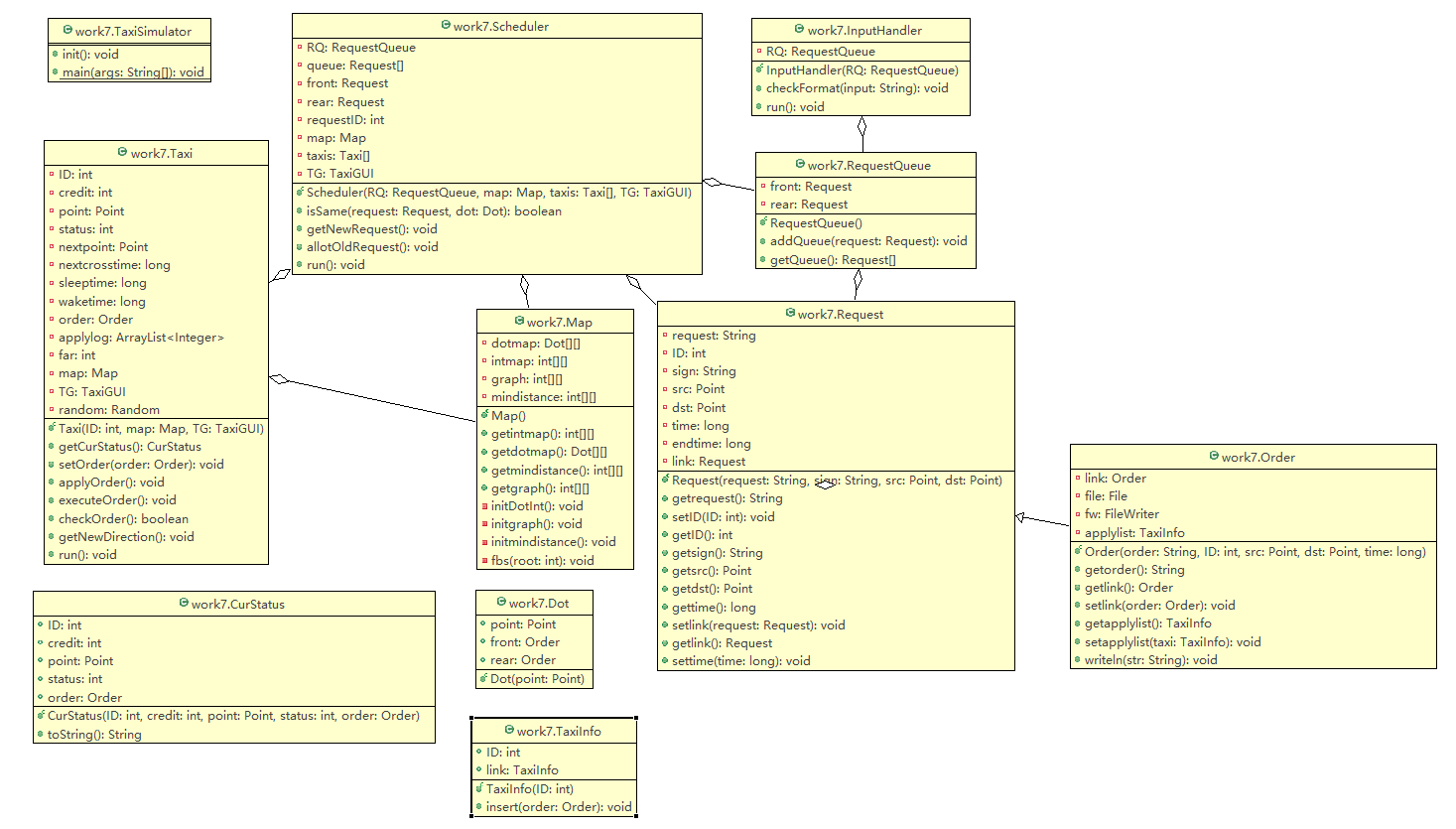Select the allotOldRequest(): void method

point(372,247)
